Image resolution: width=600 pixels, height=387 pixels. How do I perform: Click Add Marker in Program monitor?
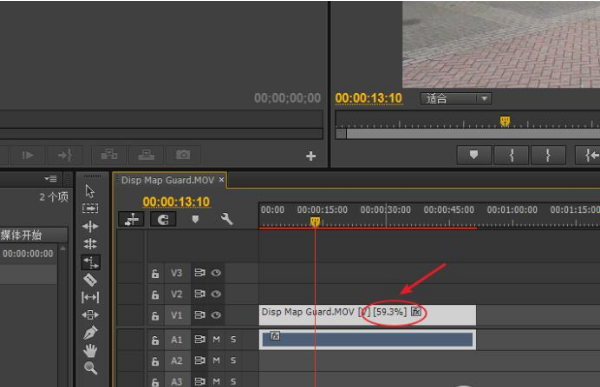[474, 155]
